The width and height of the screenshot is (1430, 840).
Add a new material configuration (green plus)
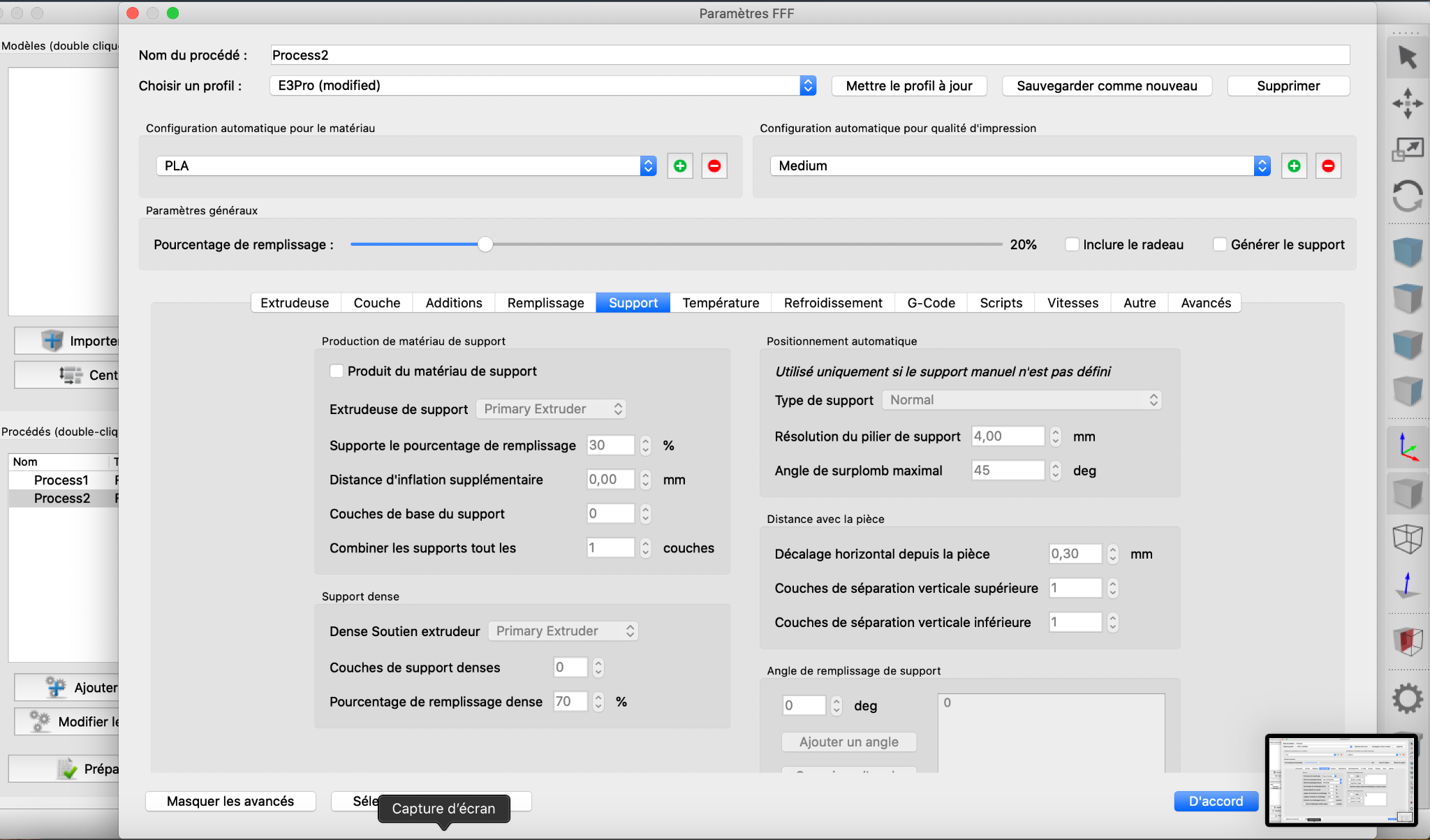click(679, 166)
